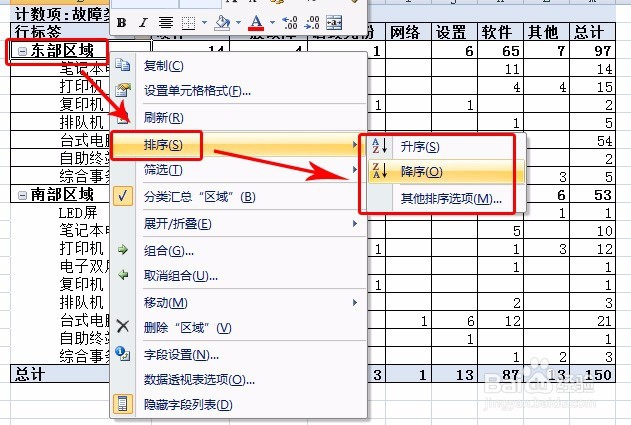Click the field list icon beside 隐藏字段列表
Viewport: 631px width, 425px height.
[x=123, y=404]
